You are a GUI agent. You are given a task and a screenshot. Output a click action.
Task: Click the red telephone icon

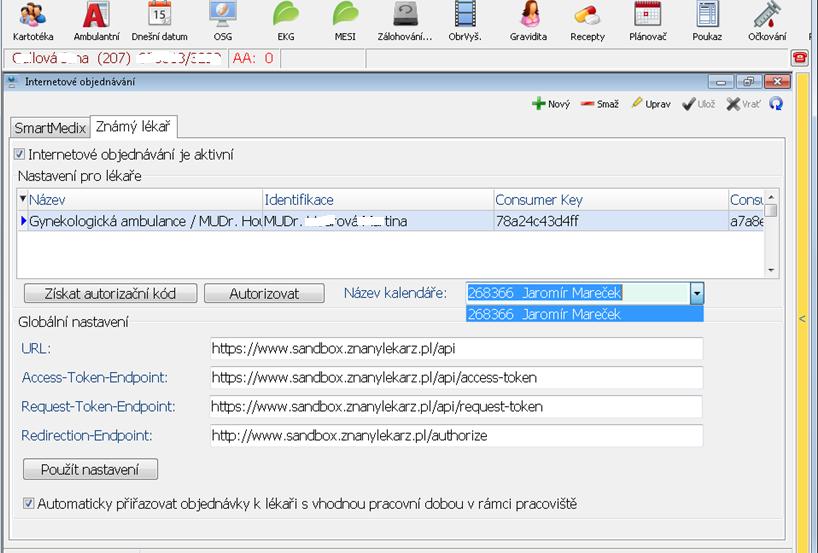click(800, 57)
